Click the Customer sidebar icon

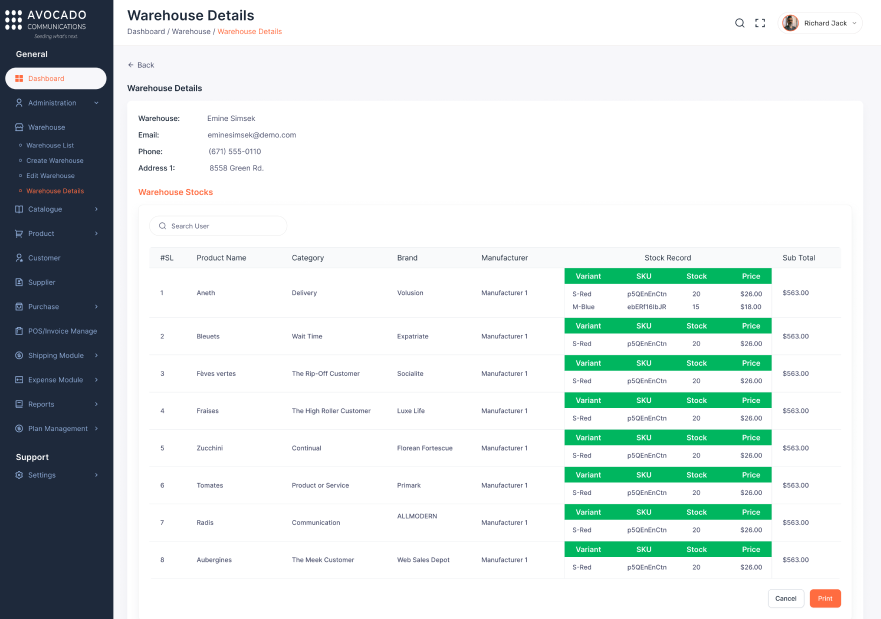(x=19, y=258)
